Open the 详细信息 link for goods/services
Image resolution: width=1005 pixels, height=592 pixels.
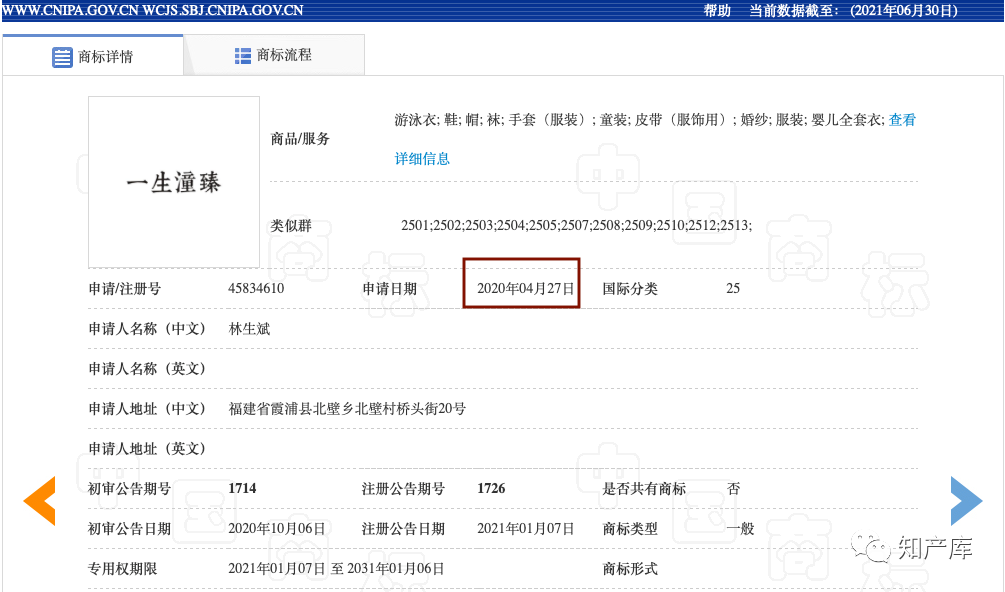click(422, 159)
